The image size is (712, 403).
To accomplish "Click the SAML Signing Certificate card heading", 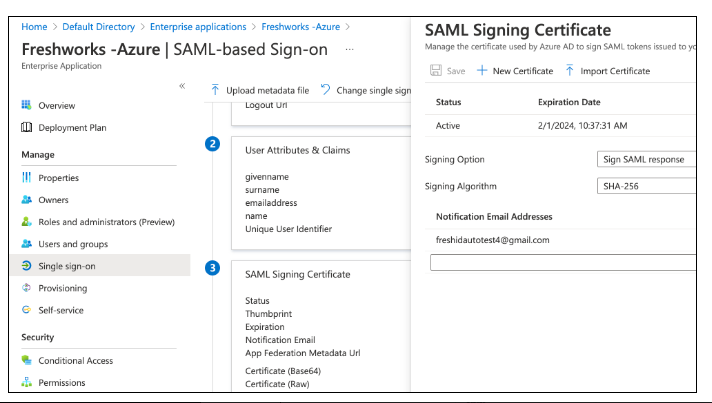I will 297,274.
